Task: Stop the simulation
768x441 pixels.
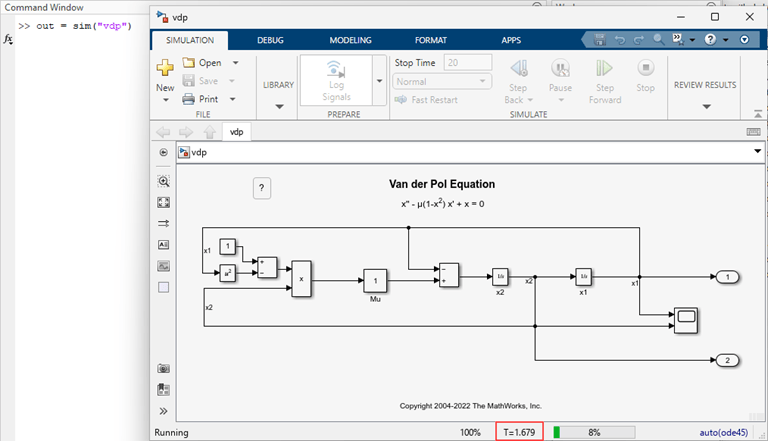Action: 646,68
